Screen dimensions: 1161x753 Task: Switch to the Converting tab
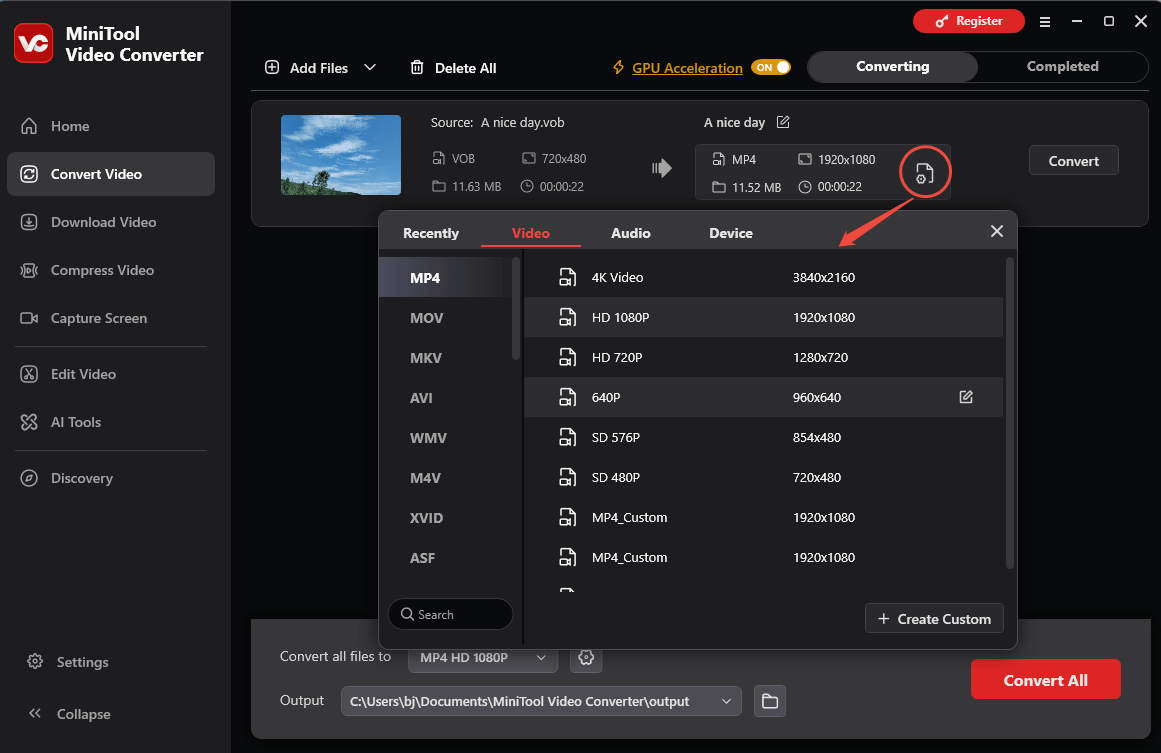[892, 67]
